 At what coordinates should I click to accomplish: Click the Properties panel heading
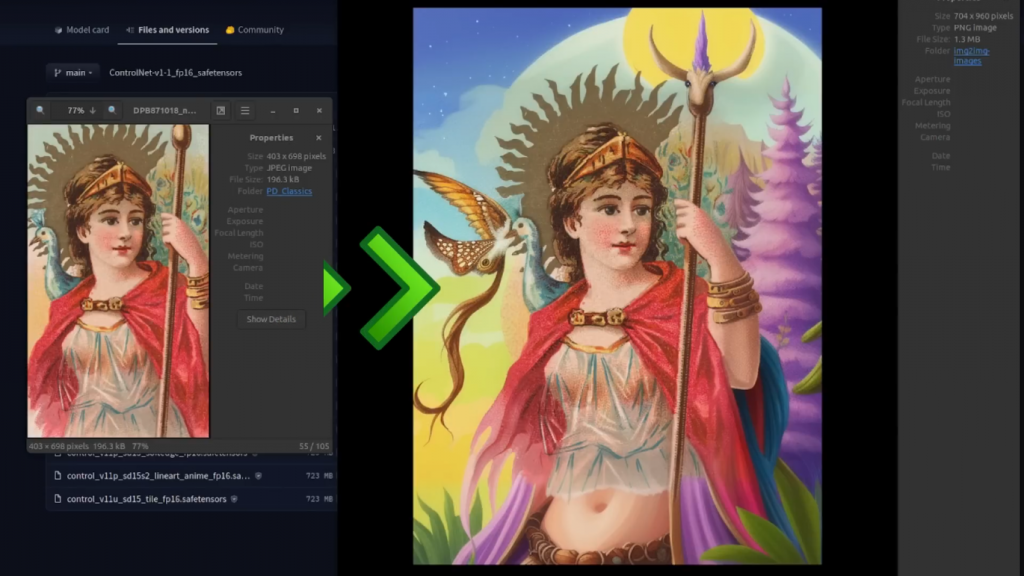coord(271,138)
